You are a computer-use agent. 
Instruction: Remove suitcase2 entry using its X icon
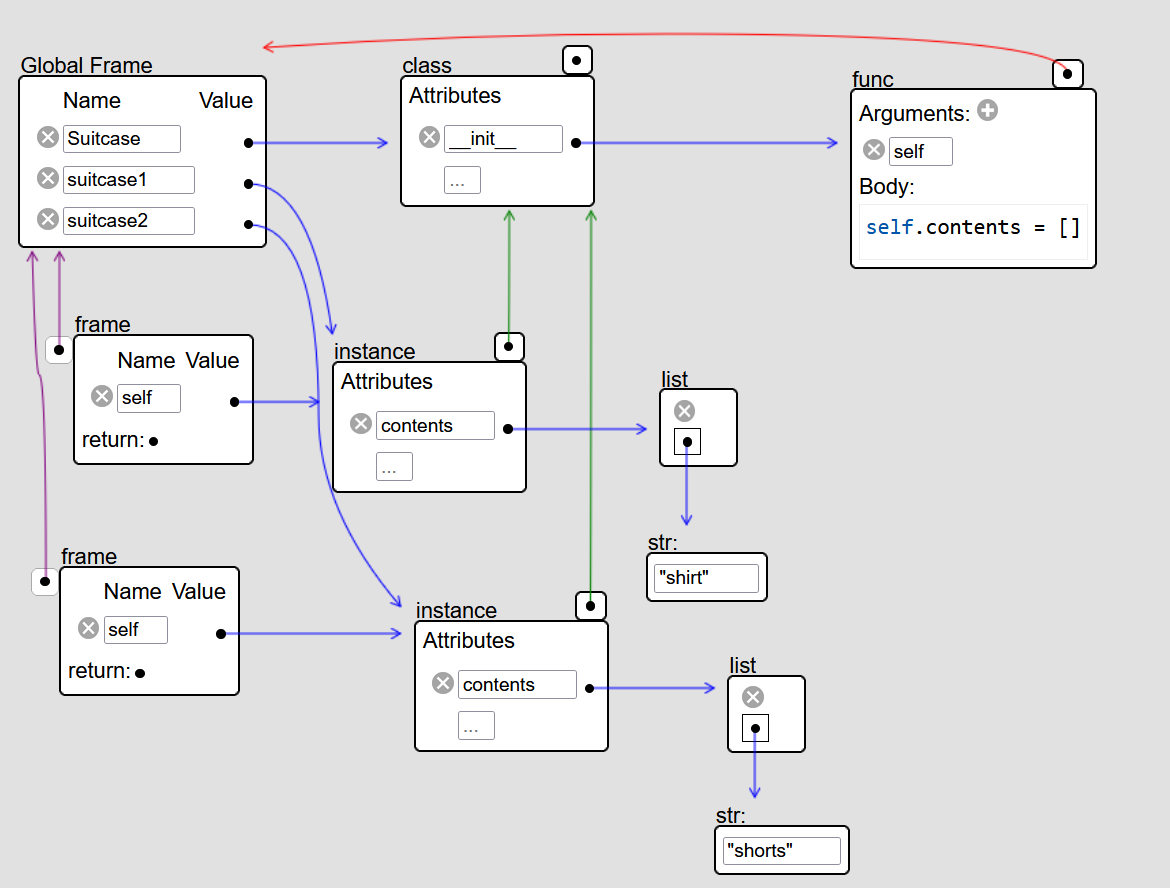47,219
